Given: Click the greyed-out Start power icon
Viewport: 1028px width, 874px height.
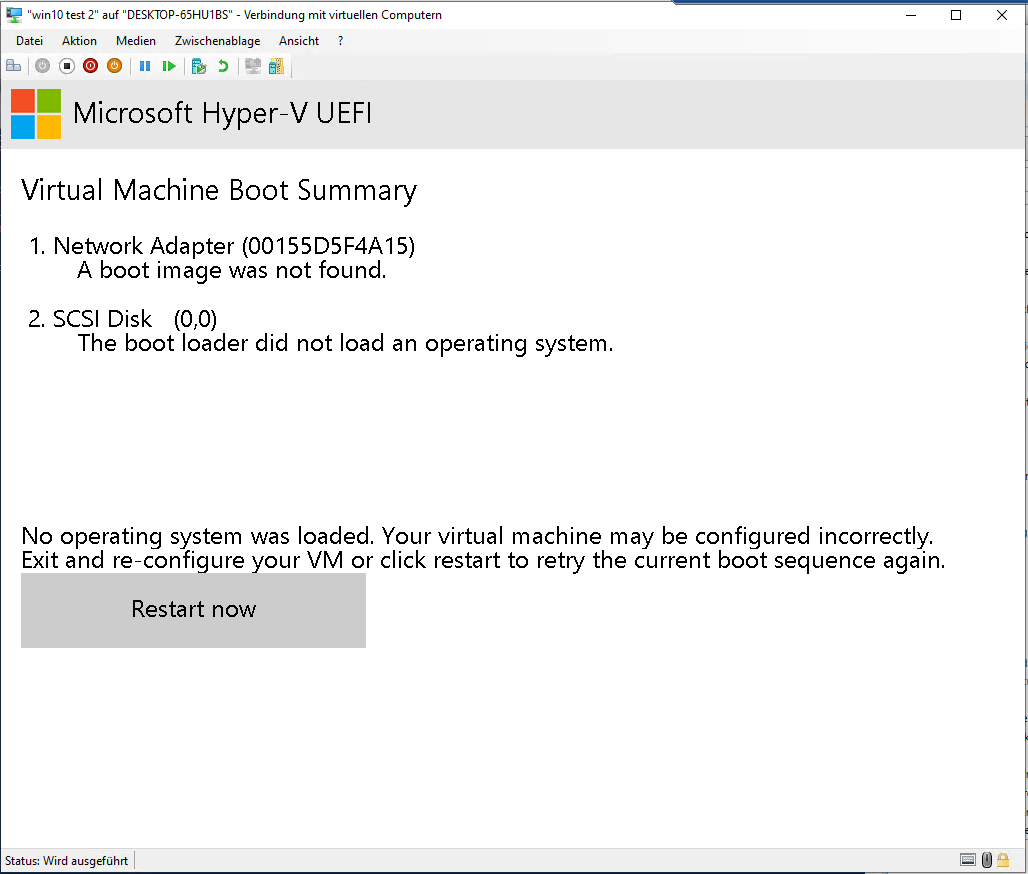Looking at the screenshot, I should 43,66.
